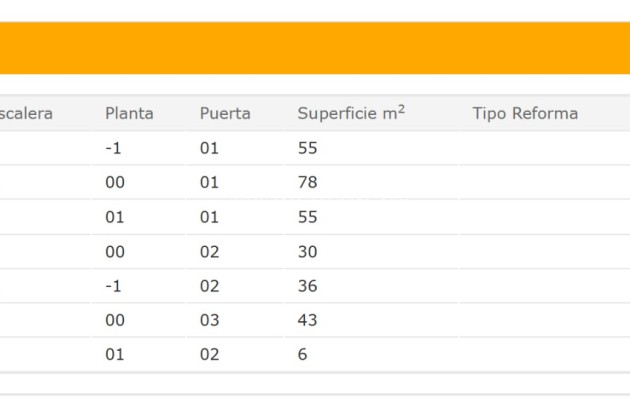Select Planta 00 in the 43 m² row
Image resolution: width=630 pixels, height=402 pixels.
115,320
